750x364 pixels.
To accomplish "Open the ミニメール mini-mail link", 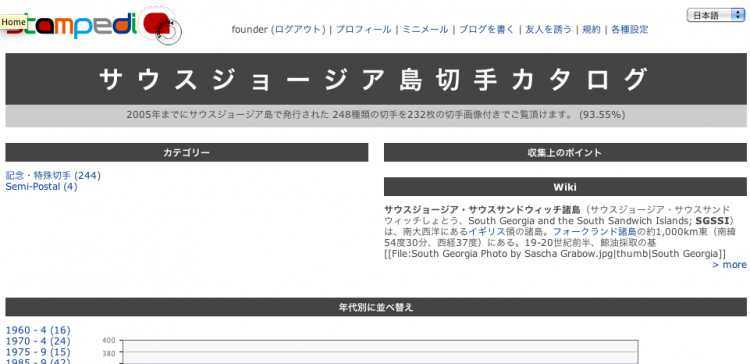I will (425, 29).
